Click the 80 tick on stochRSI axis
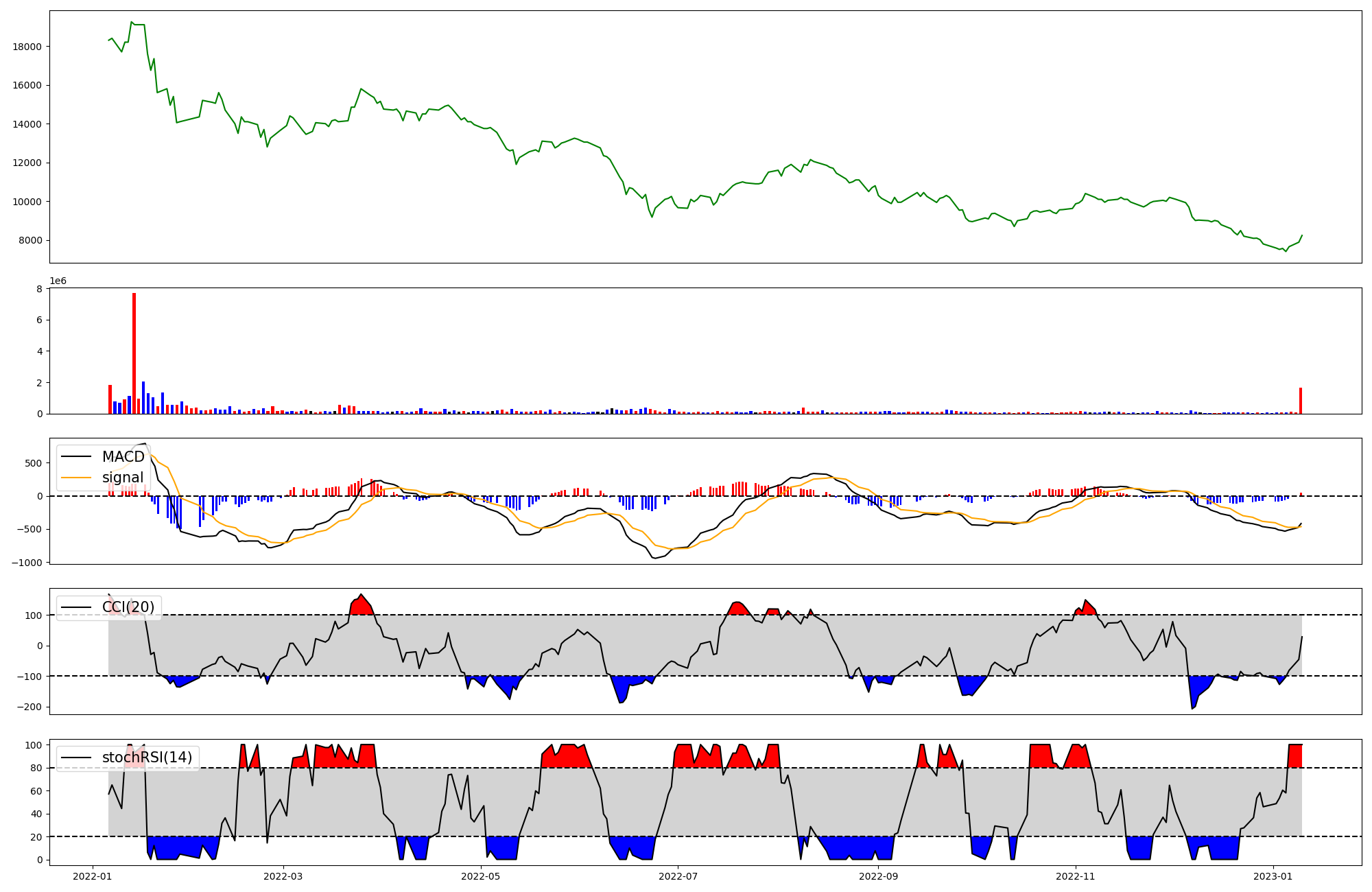The width and height of the screenshot is (1372, 892). tap(36, 768)
